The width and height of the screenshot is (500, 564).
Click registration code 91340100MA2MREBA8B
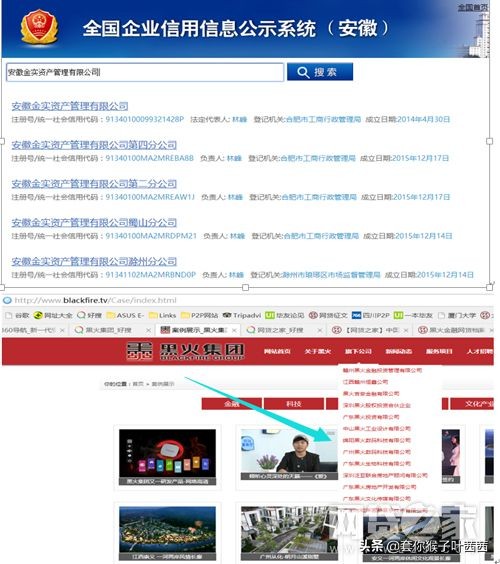click(149, 158)
